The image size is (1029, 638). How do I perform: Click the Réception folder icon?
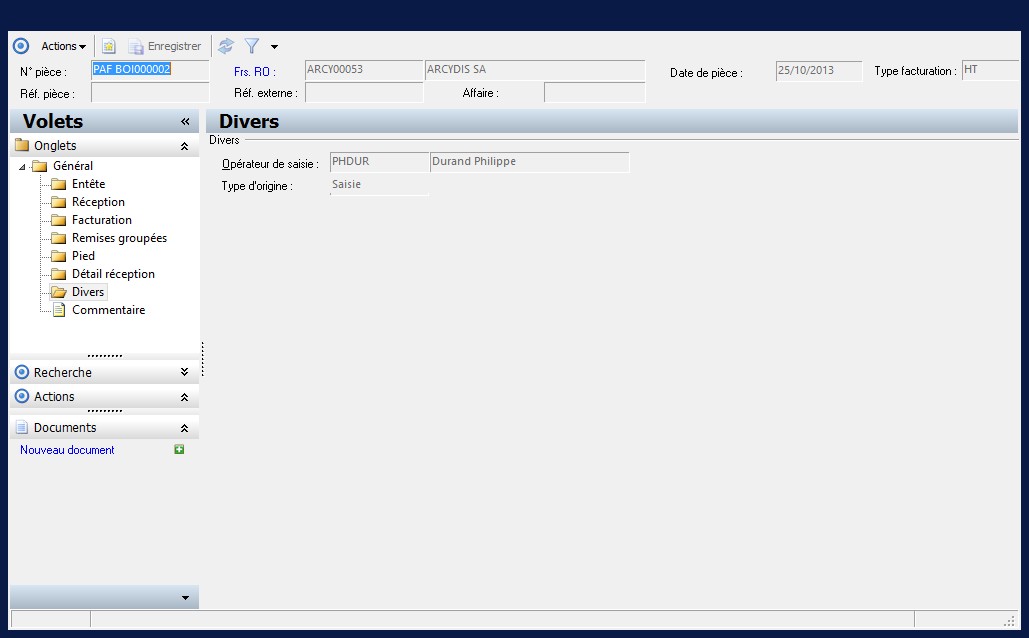tap(58, 202)
